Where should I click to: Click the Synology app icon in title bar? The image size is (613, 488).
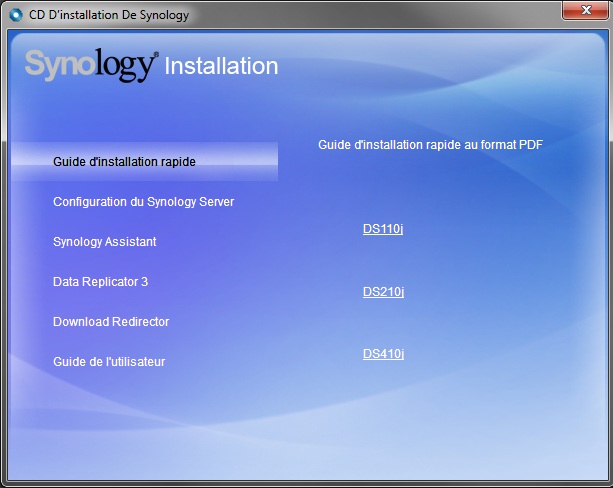click(16, 15)
